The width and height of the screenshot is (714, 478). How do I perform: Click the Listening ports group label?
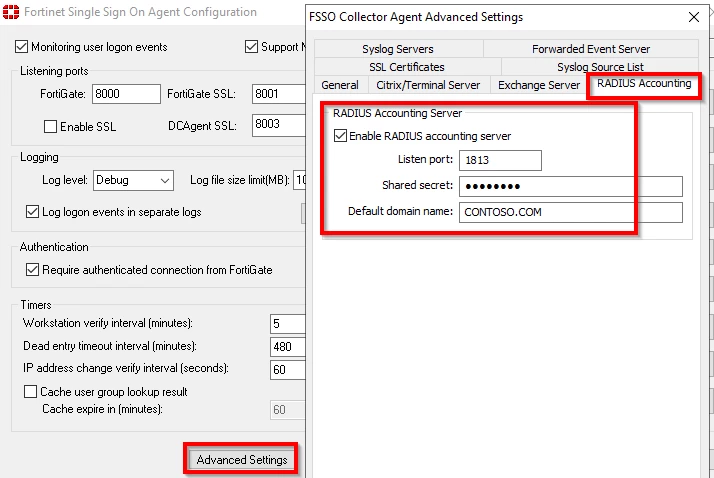(x=54, y=71)
